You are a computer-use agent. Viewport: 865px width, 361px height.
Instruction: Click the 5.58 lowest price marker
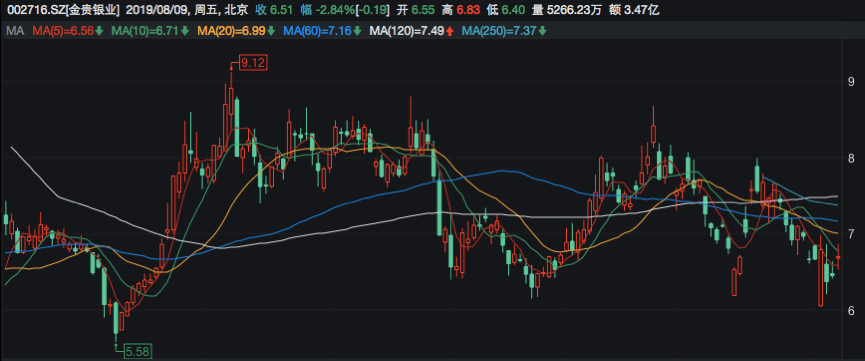(138, 351)
